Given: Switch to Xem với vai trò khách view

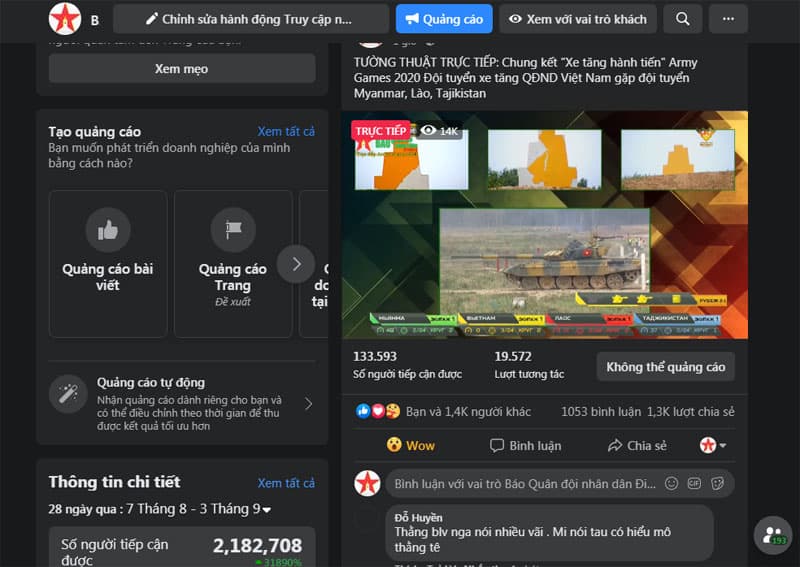Looking at the screenshot, I should pos(578,19).
